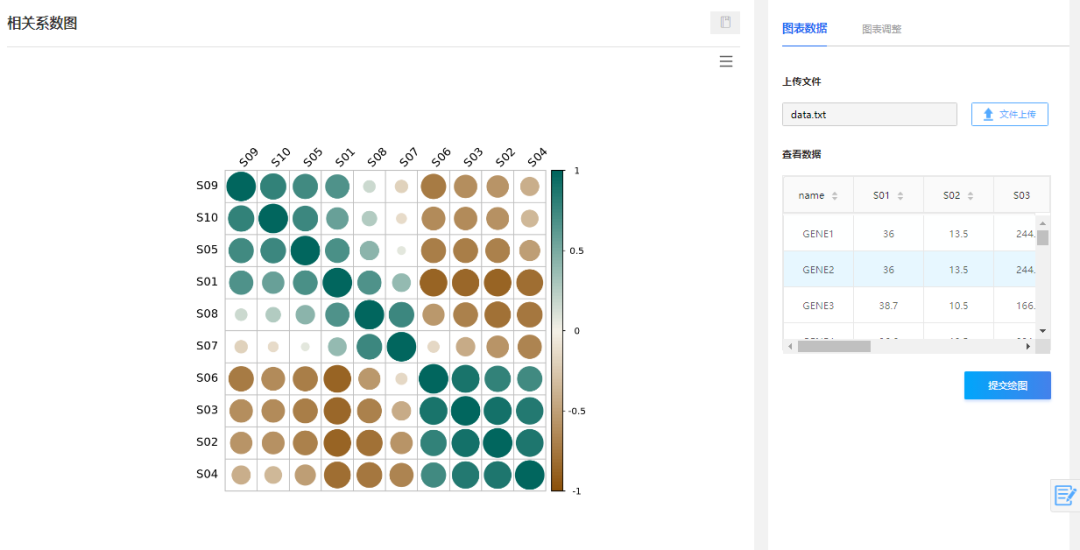Switch to 图表调整 tab

(881, 29)
